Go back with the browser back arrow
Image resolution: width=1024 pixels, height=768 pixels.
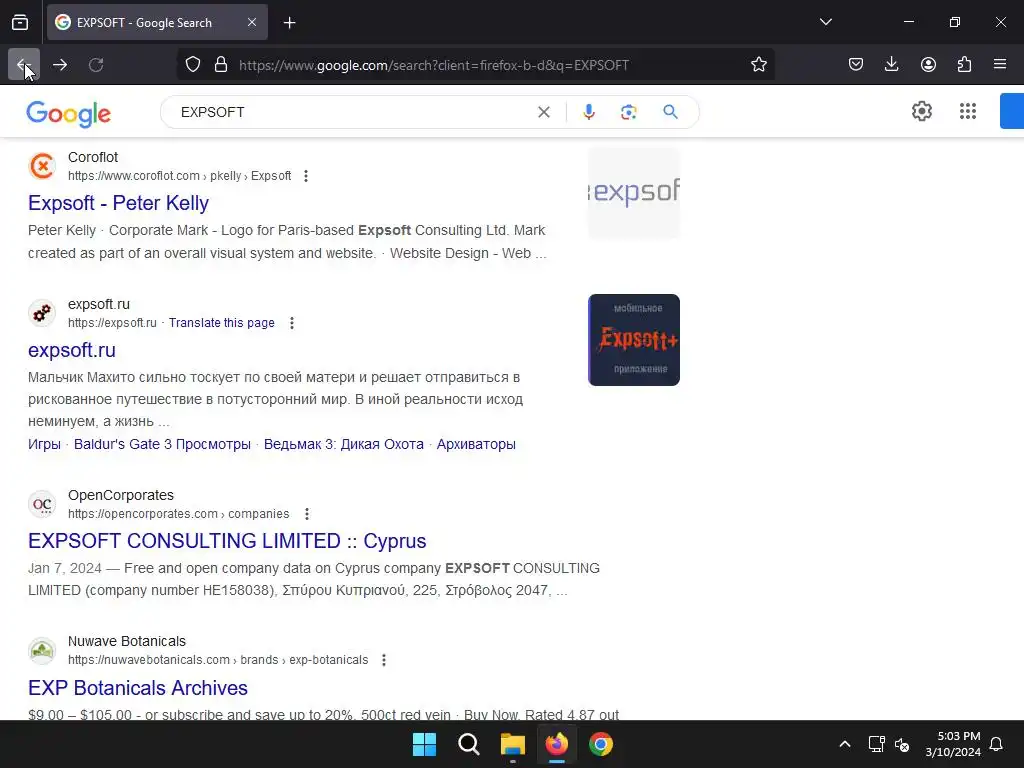coord(24,65)
